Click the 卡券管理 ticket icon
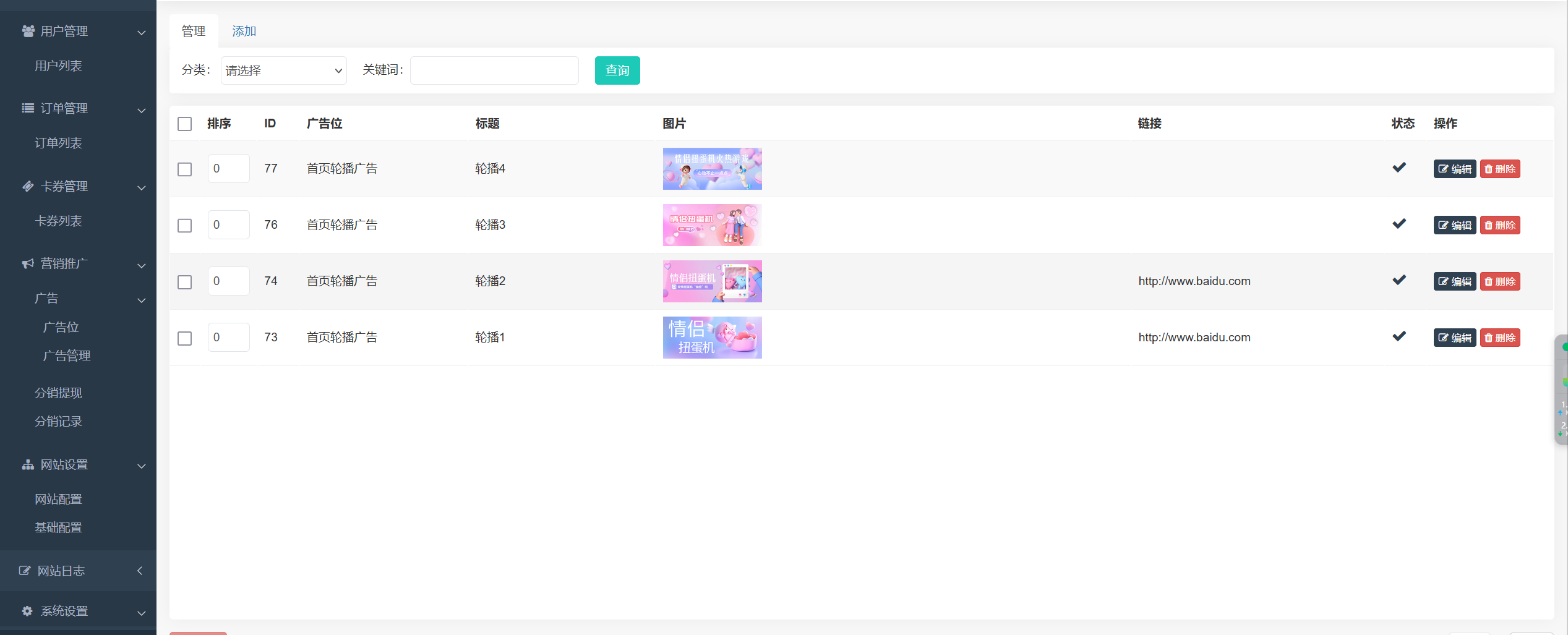This screenshot has height=635, width=1568. pos(28,186)
